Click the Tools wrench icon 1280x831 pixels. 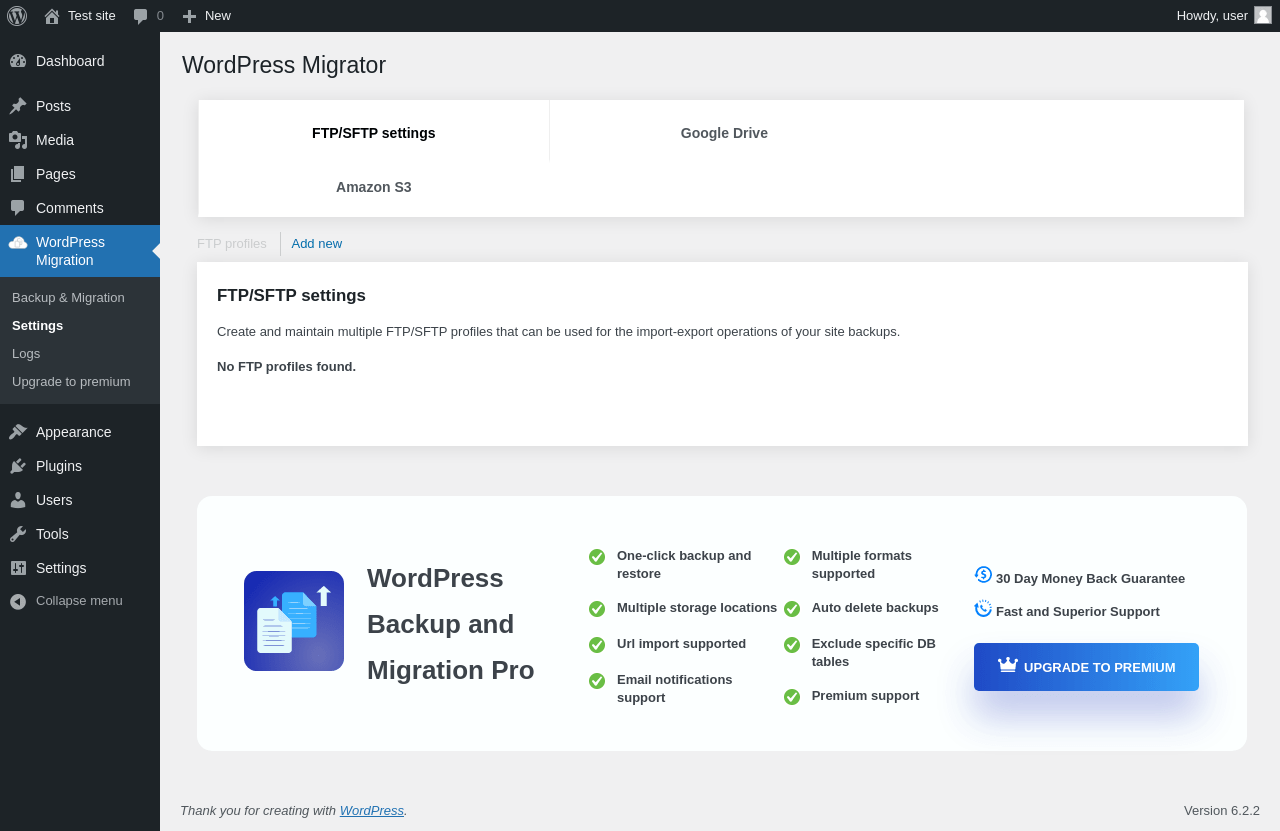pos(18,534)
